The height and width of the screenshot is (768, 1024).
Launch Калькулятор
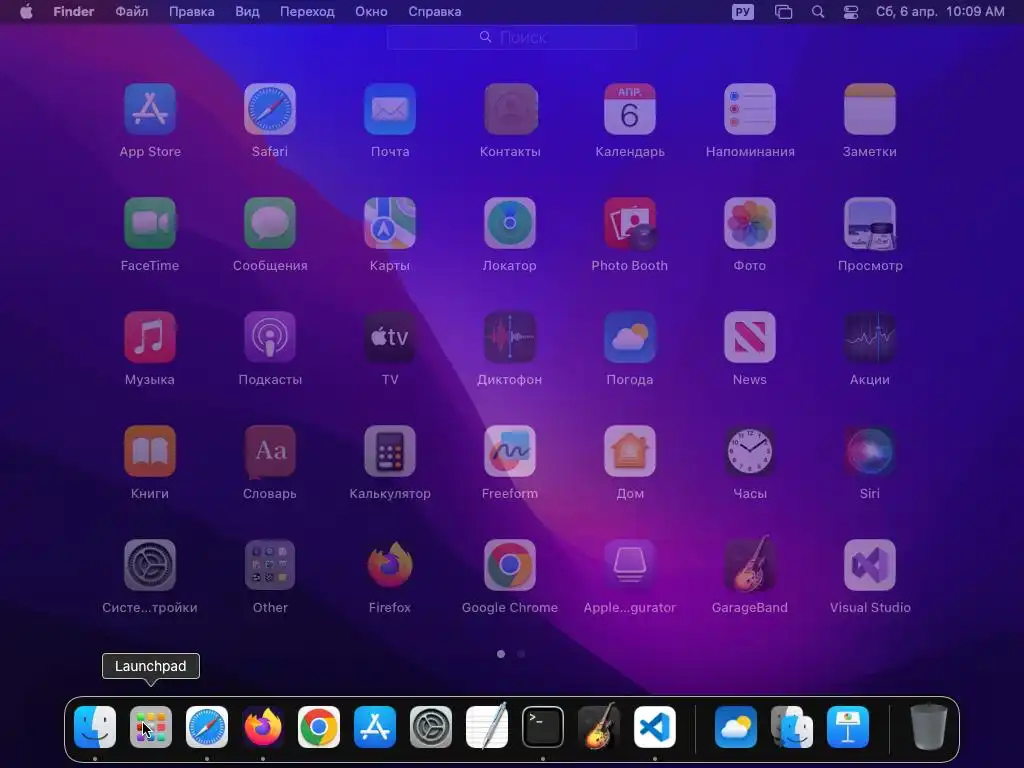(x=390, y=451)
